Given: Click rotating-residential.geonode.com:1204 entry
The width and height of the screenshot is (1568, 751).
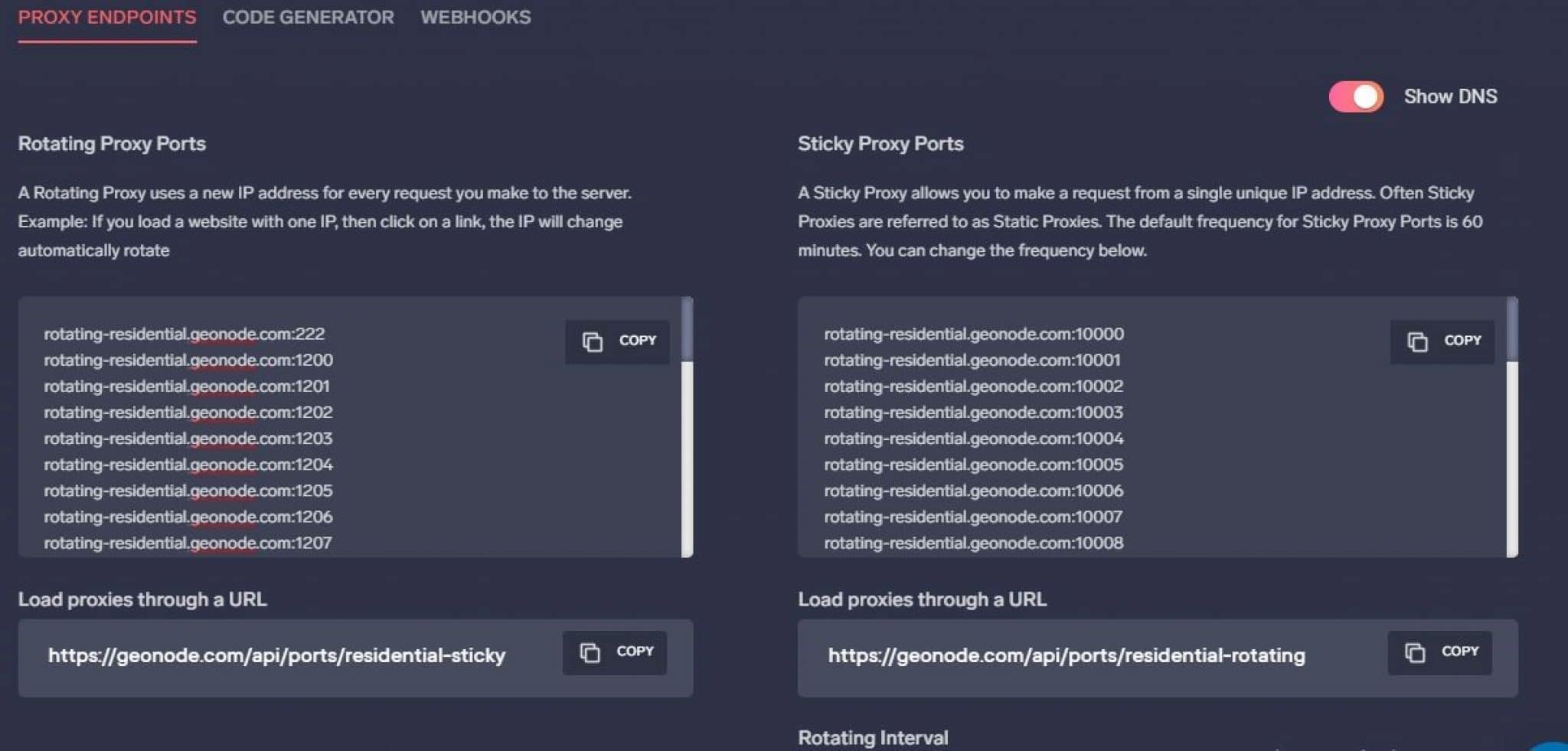Looking at the screenshot, I should [188, 464].
